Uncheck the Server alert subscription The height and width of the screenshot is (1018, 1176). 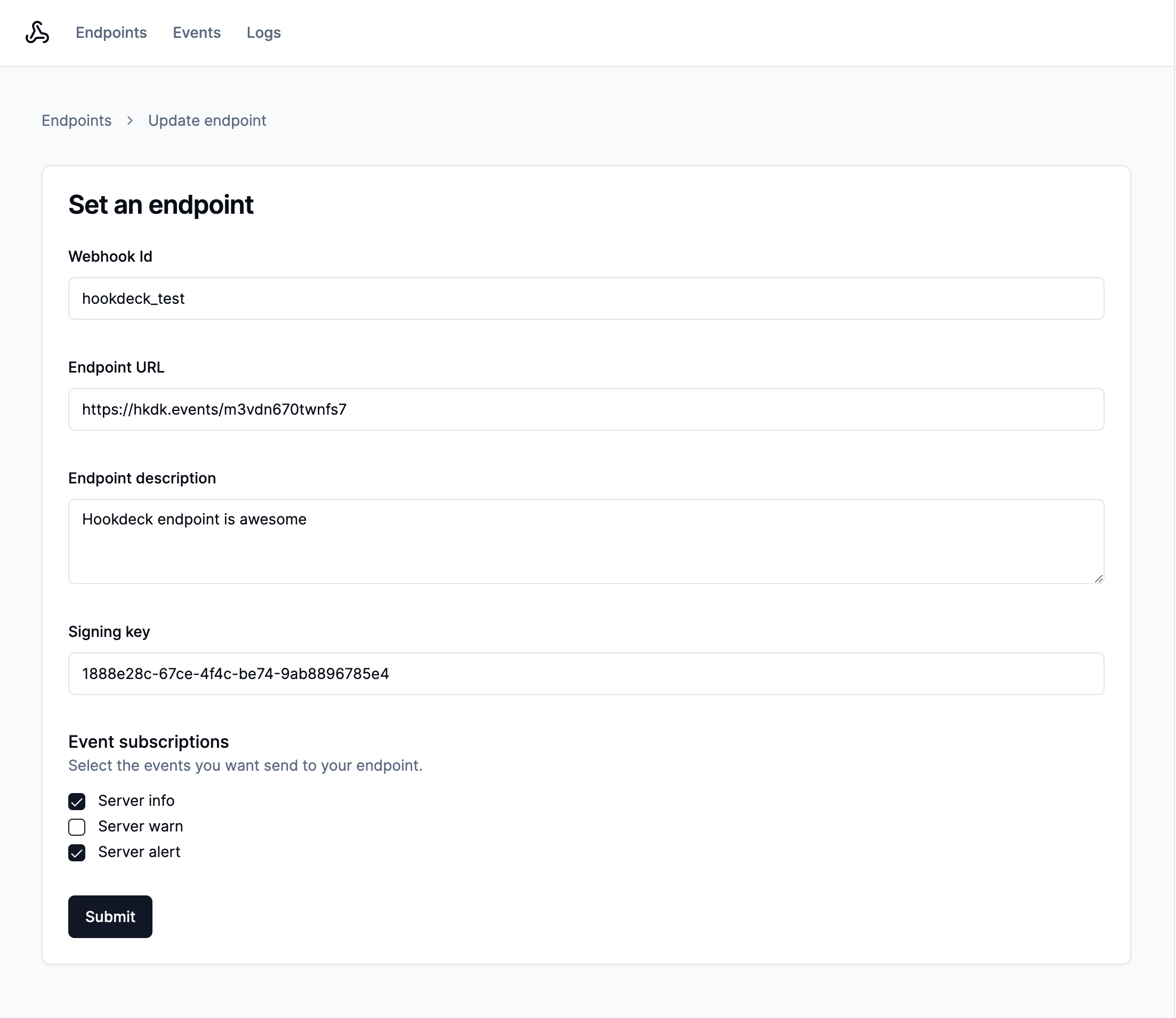tap(77, 853)
